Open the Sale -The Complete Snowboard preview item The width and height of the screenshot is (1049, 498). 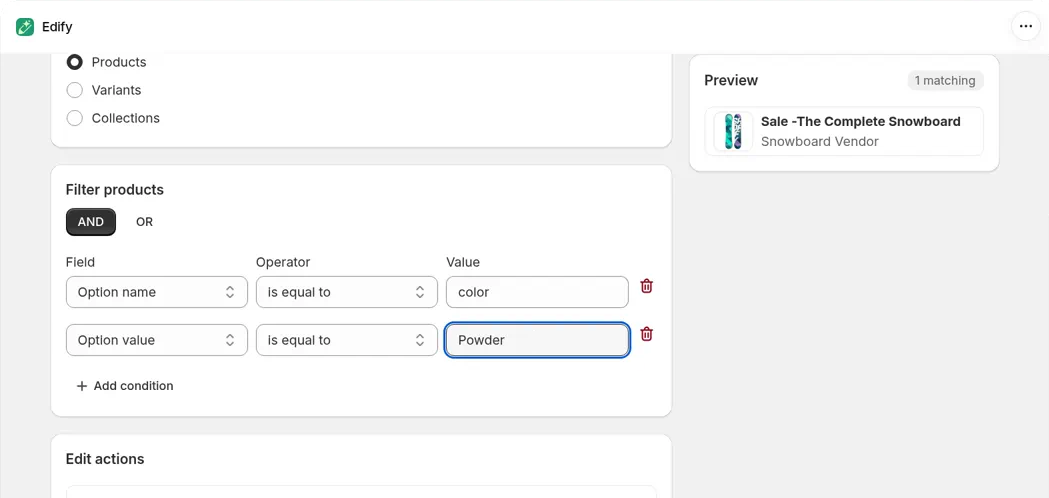click(x=844, y=131)
